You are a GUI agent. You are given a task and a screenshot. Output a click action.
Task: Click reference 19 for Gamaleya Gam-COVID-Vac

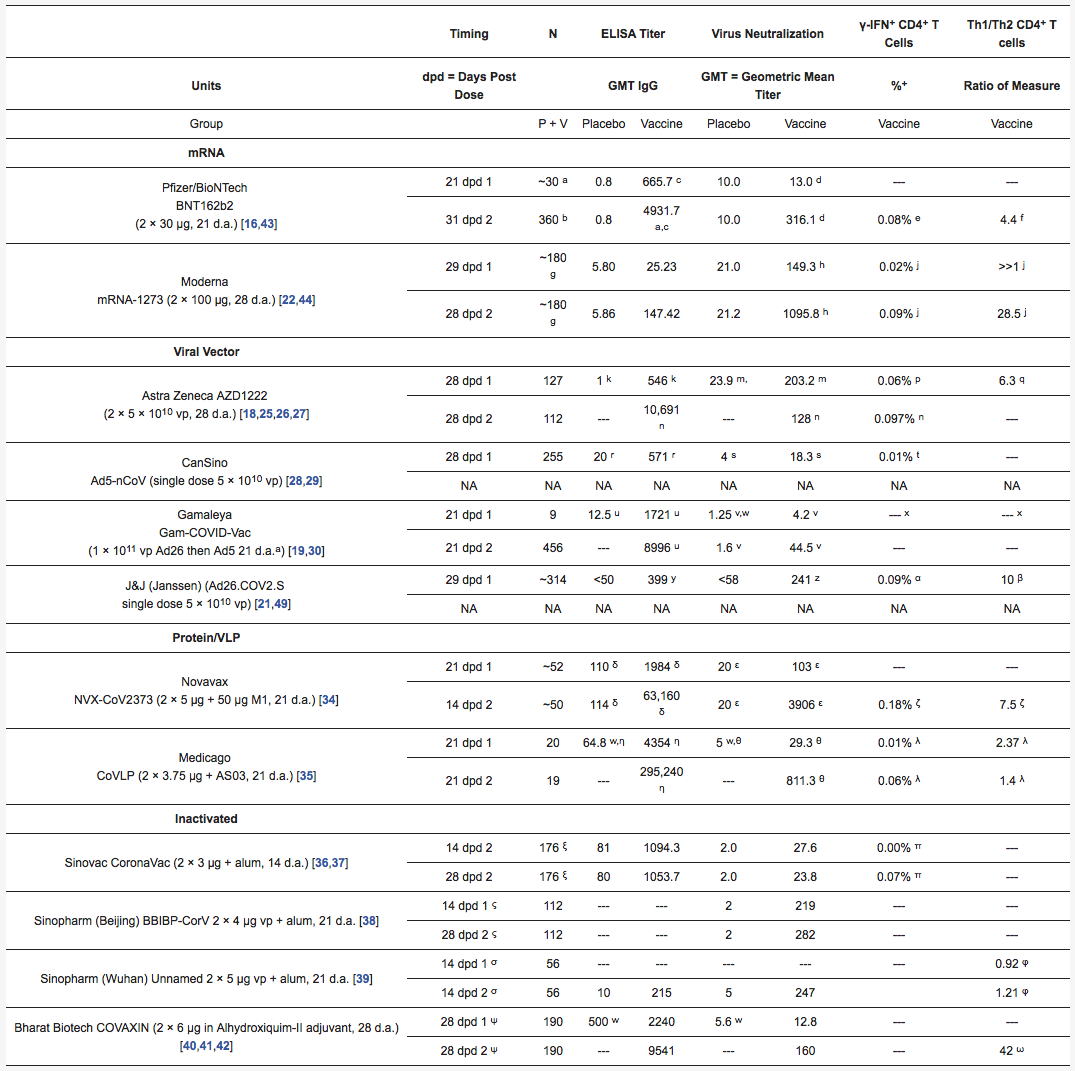298,551
